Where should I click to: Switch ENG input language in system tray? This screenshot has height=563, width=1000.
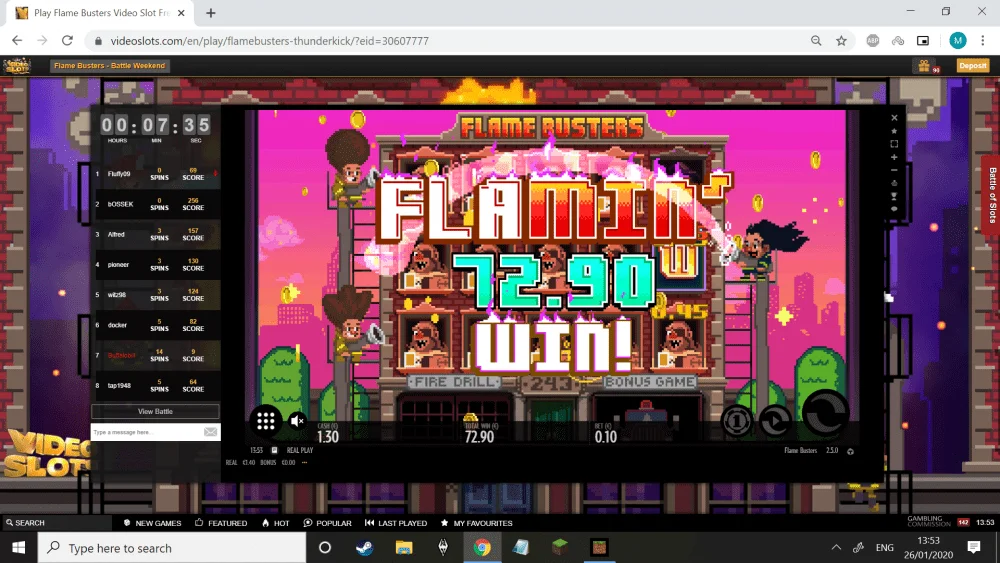885,548
